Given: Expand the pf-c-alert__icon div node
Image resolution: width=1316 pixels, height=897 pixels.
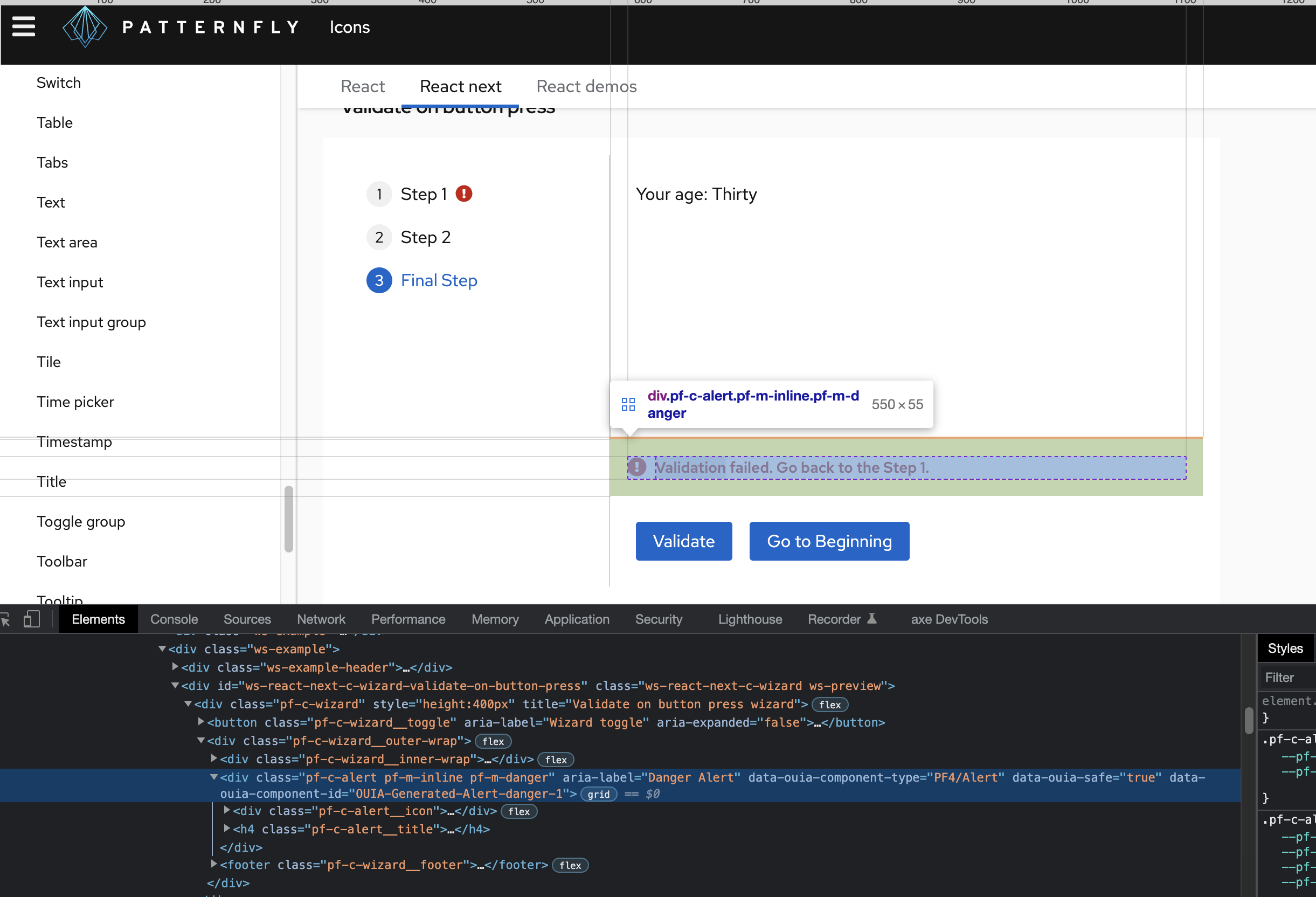Looking at the screenshot, I should [227, 811].
